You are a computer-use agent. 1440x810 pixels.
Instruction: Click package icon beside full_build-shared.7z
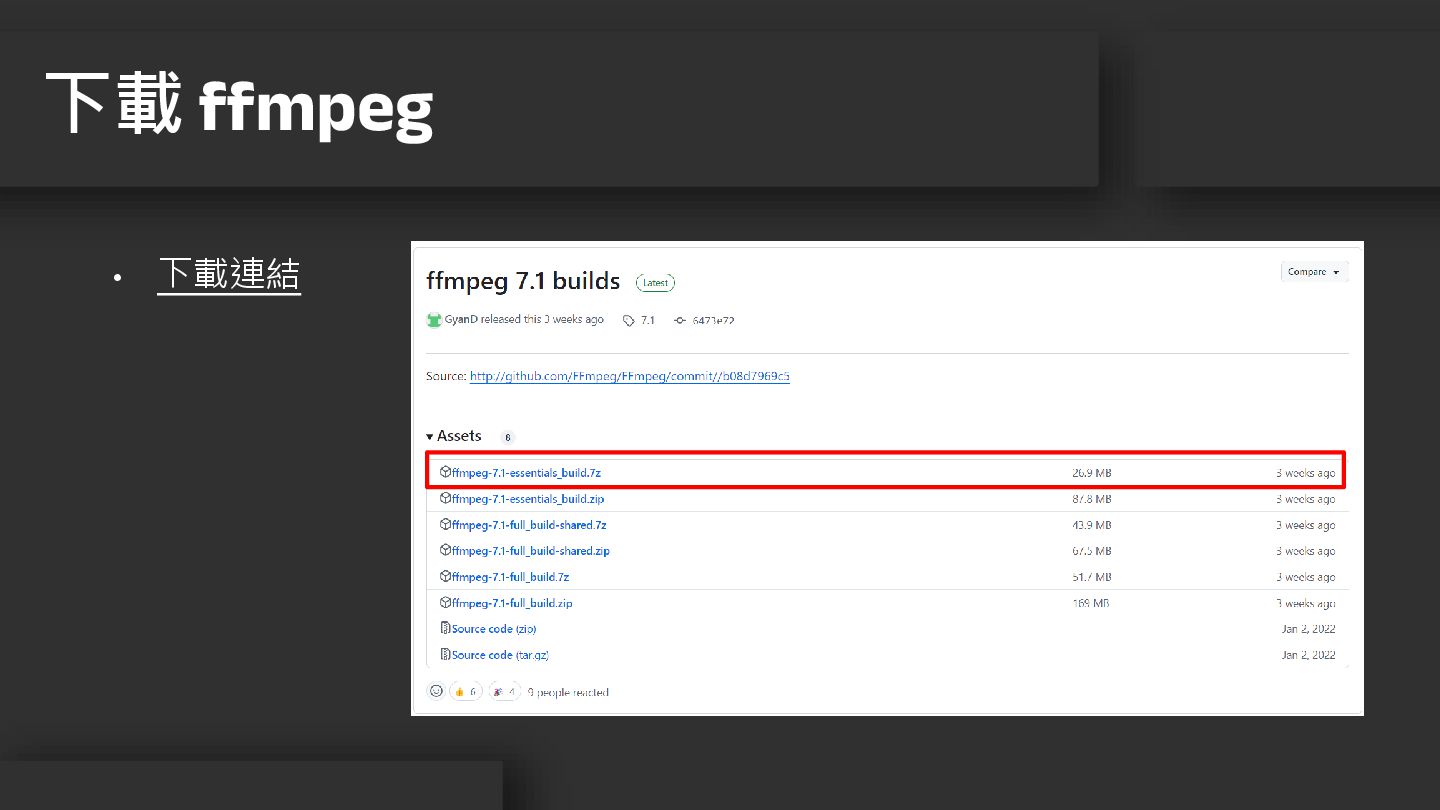(446, 524)
